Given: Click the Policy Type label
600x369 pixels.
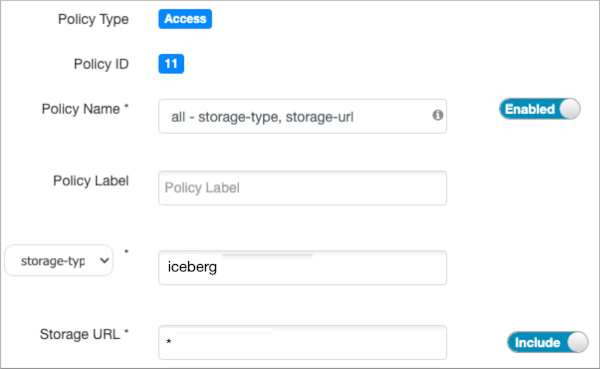Looking at the screenshot, I should (x=93, y=19).
